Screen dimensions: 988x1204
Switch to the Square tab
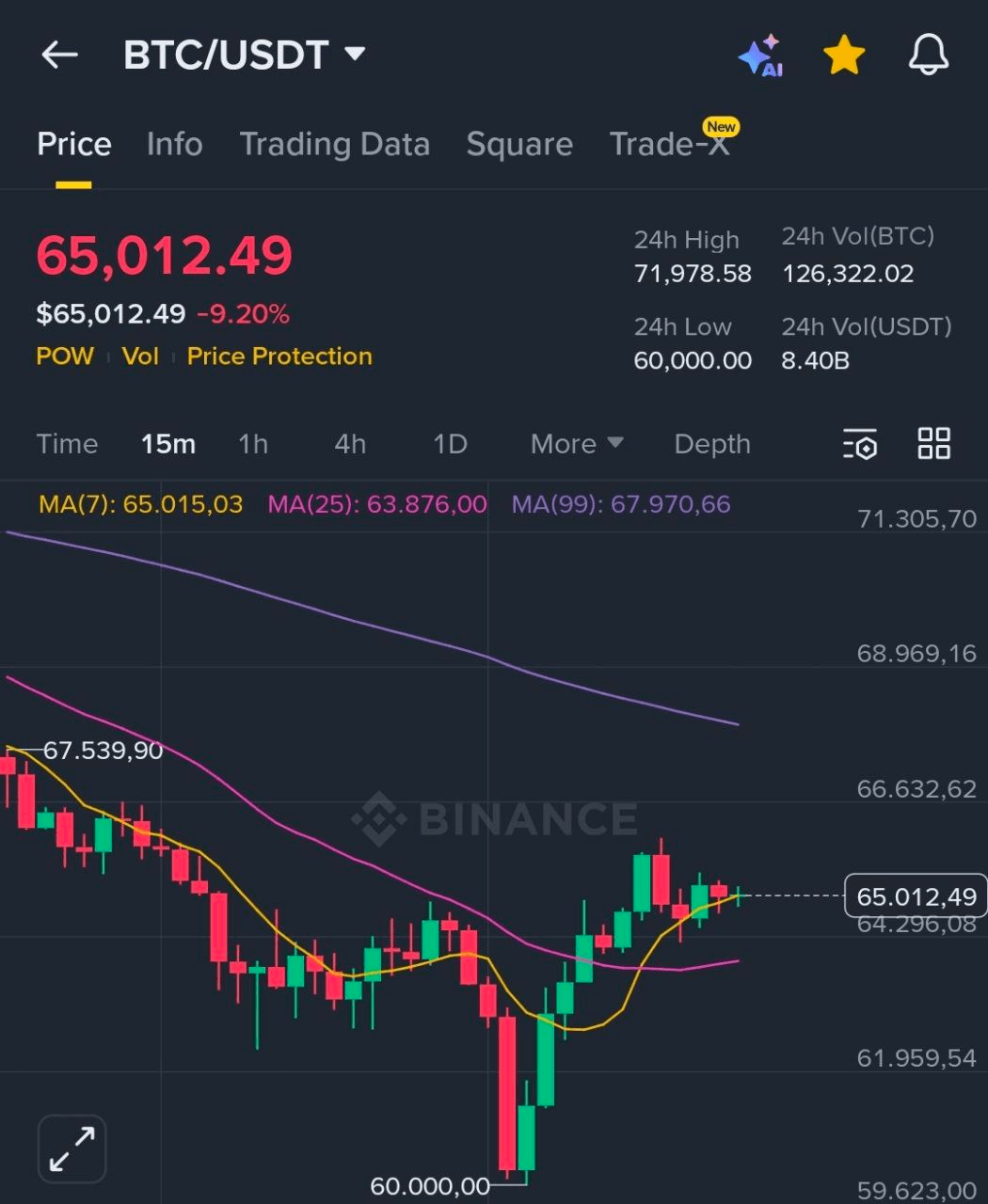[519, 144]
